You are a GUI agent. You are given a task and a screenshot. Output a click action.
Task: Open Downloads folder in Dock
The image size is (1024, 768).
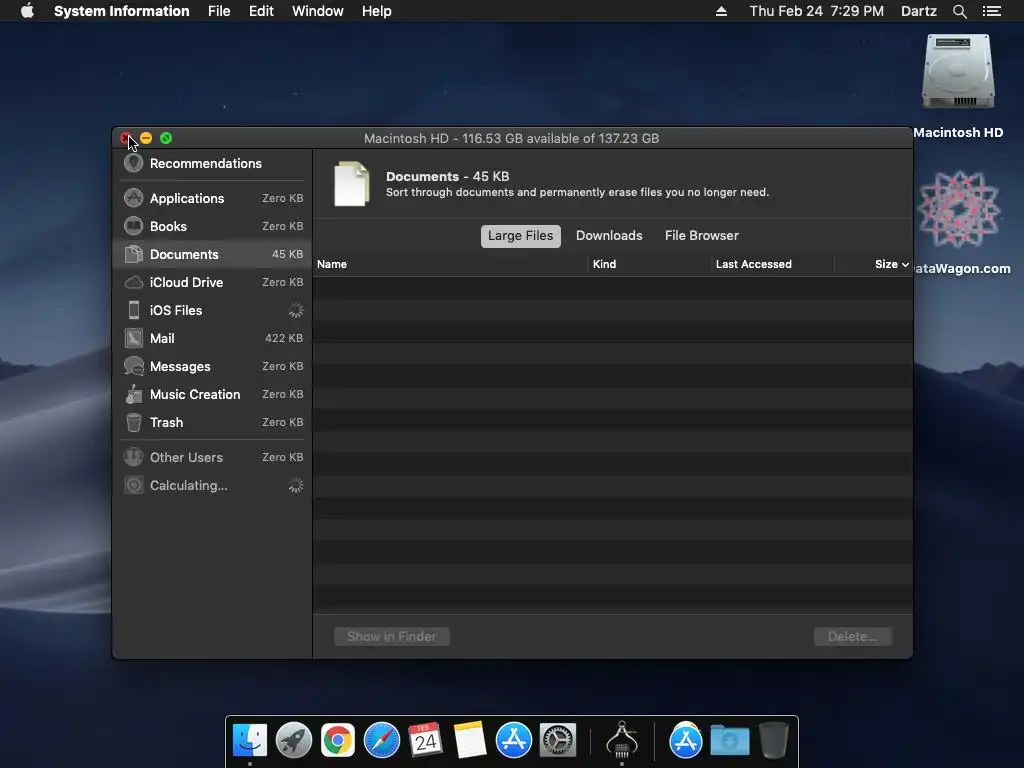(729, 740)
